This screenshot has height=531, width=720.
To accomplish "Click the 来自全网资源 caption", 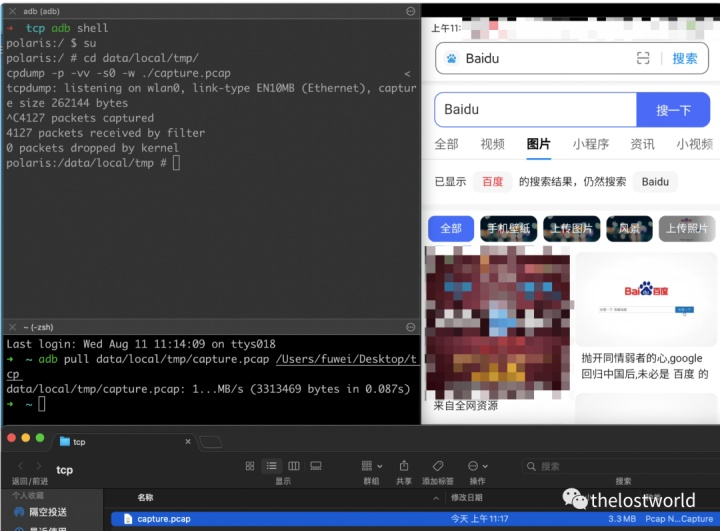I will click(x=465, y=406).
